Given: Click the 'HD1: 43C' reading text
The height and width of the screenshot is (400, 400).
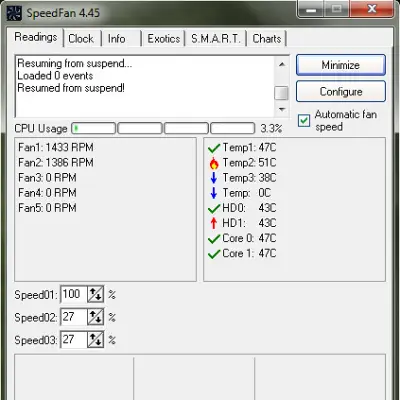Looking at the screenshot, I should (249, 223).
